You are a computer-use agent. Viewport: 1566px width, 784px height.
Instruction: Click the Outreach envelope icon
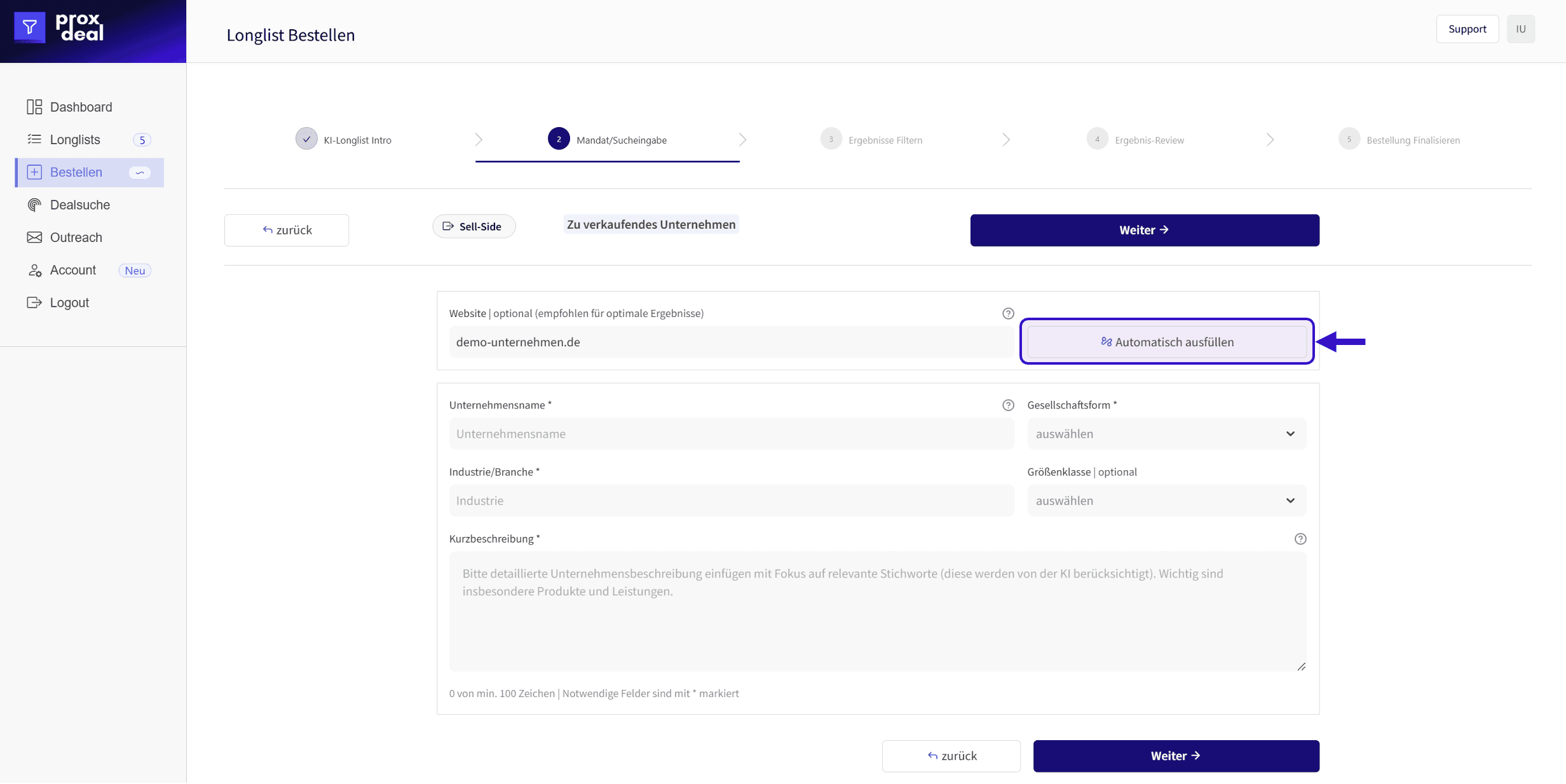[x=34, y=238]
